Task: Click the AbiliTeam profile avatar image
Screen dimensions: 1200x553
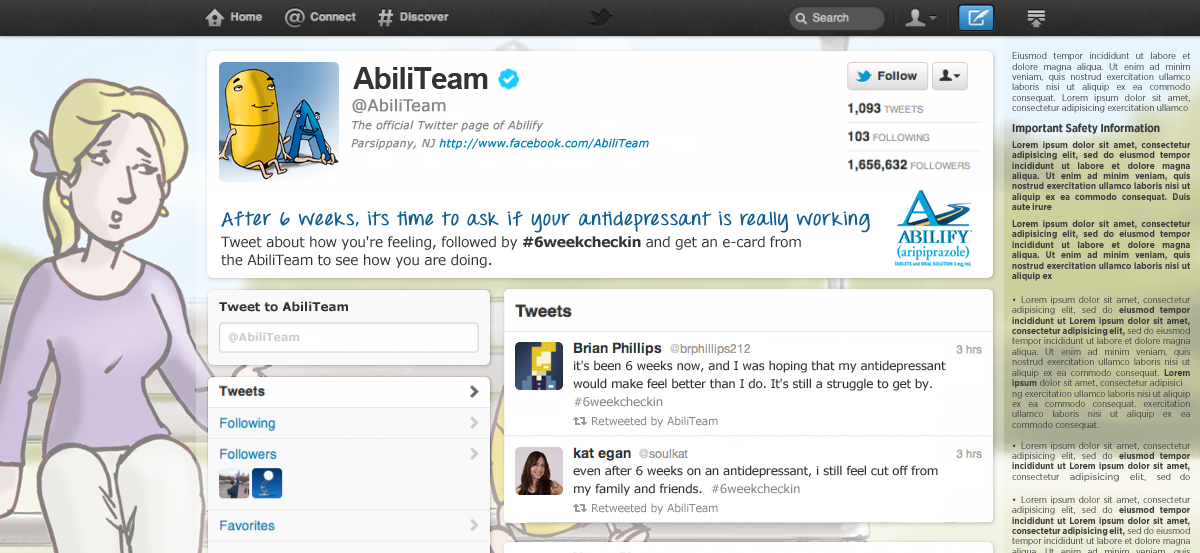Action: [279, 122]
